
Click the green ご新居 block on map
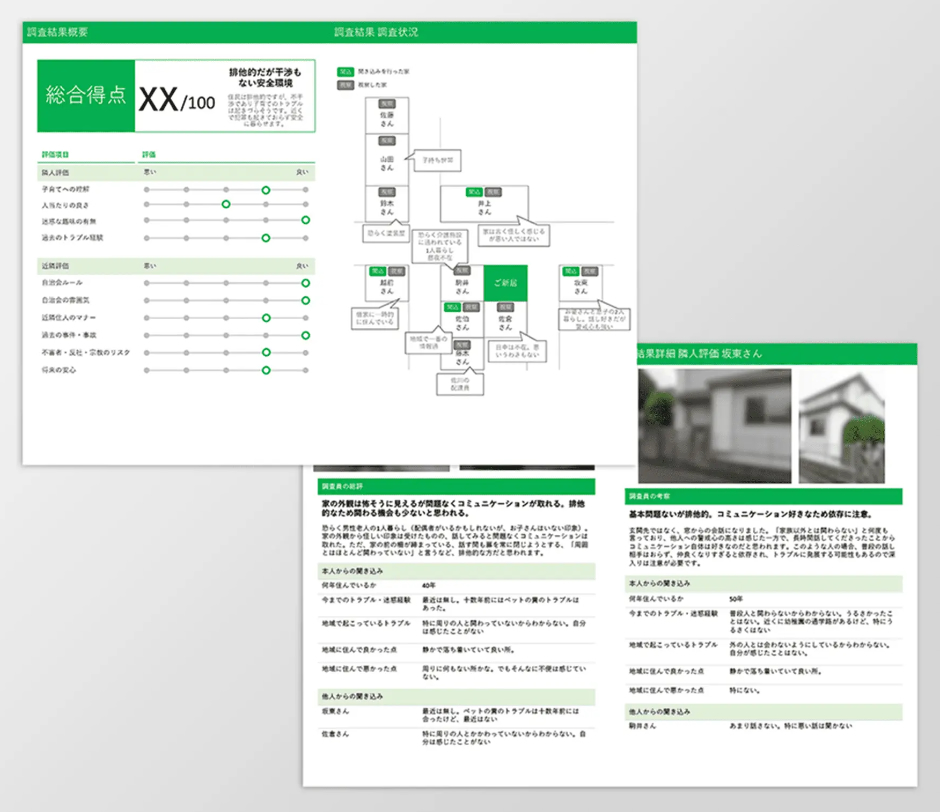click(x=505, y=282)
